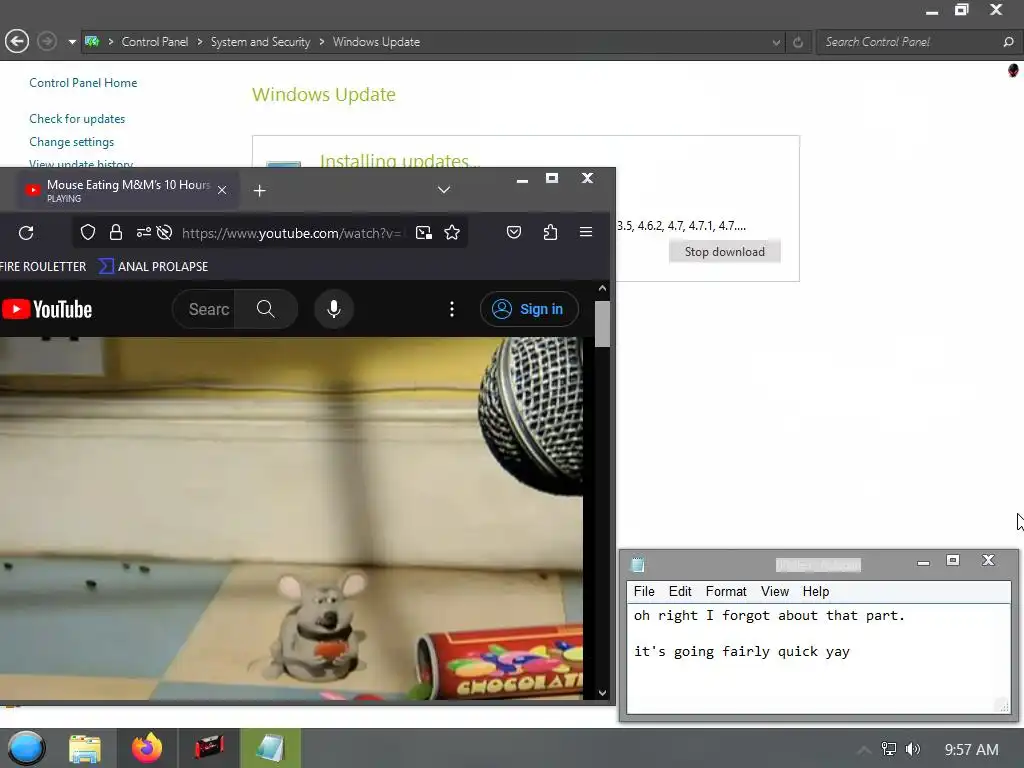Screen dimensions: 1024x768
Task: Bookmark this page with the star icon
Action: coord(452,232)
